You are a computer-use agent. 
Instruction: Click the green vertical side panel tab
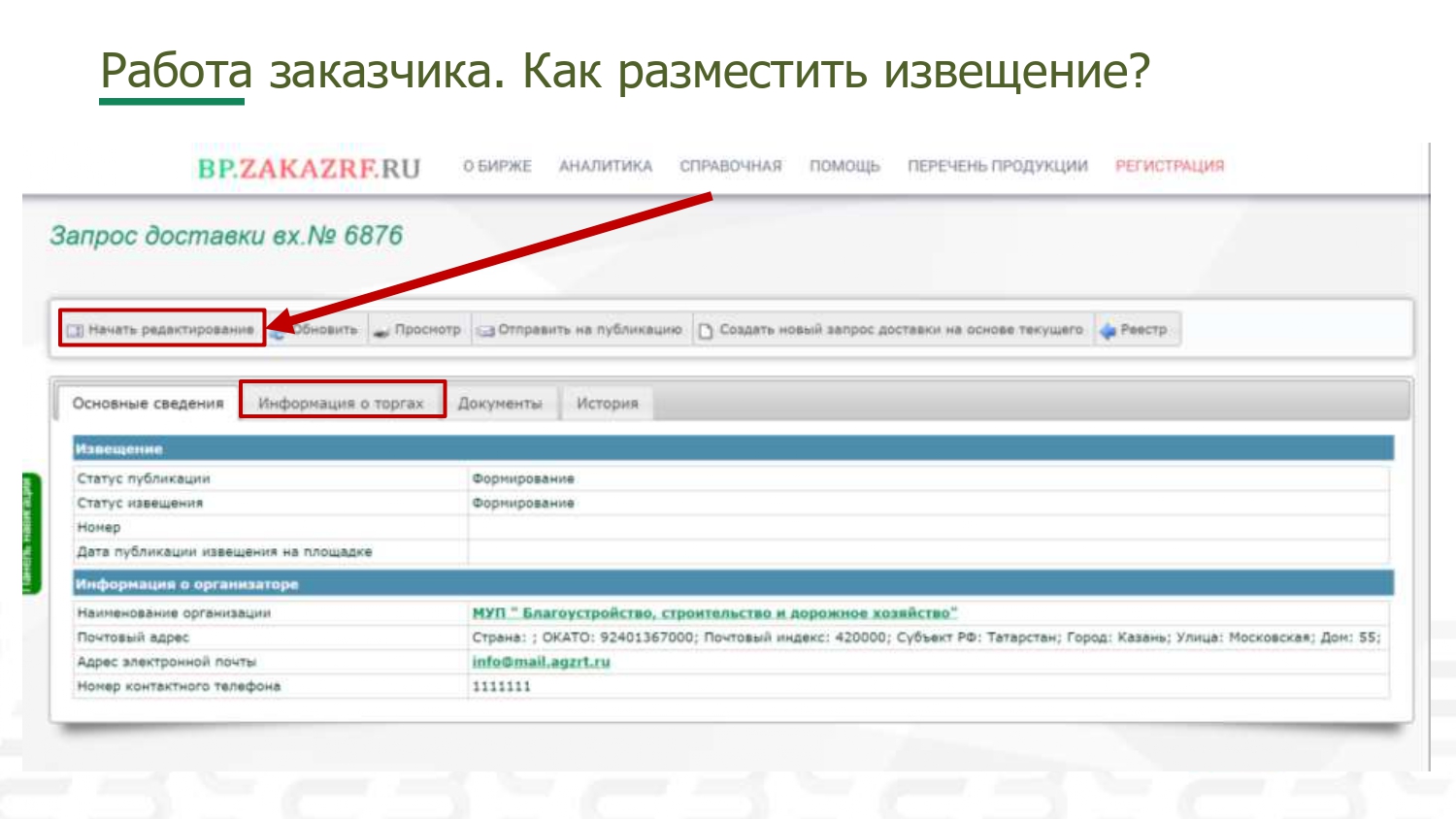(x=31, y=533)
